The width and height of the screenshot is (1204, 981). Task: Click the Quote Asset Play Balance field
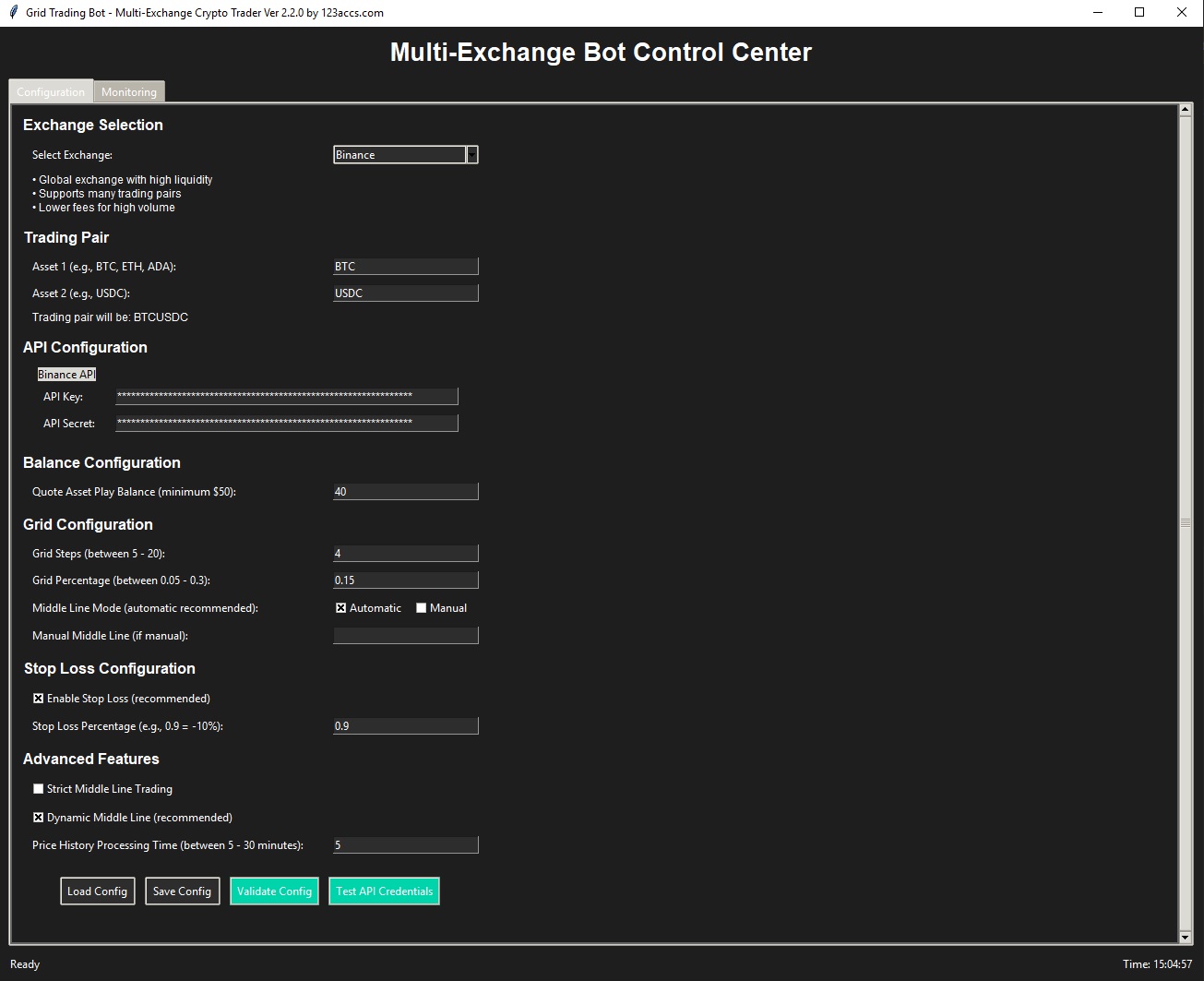(406, 492)
